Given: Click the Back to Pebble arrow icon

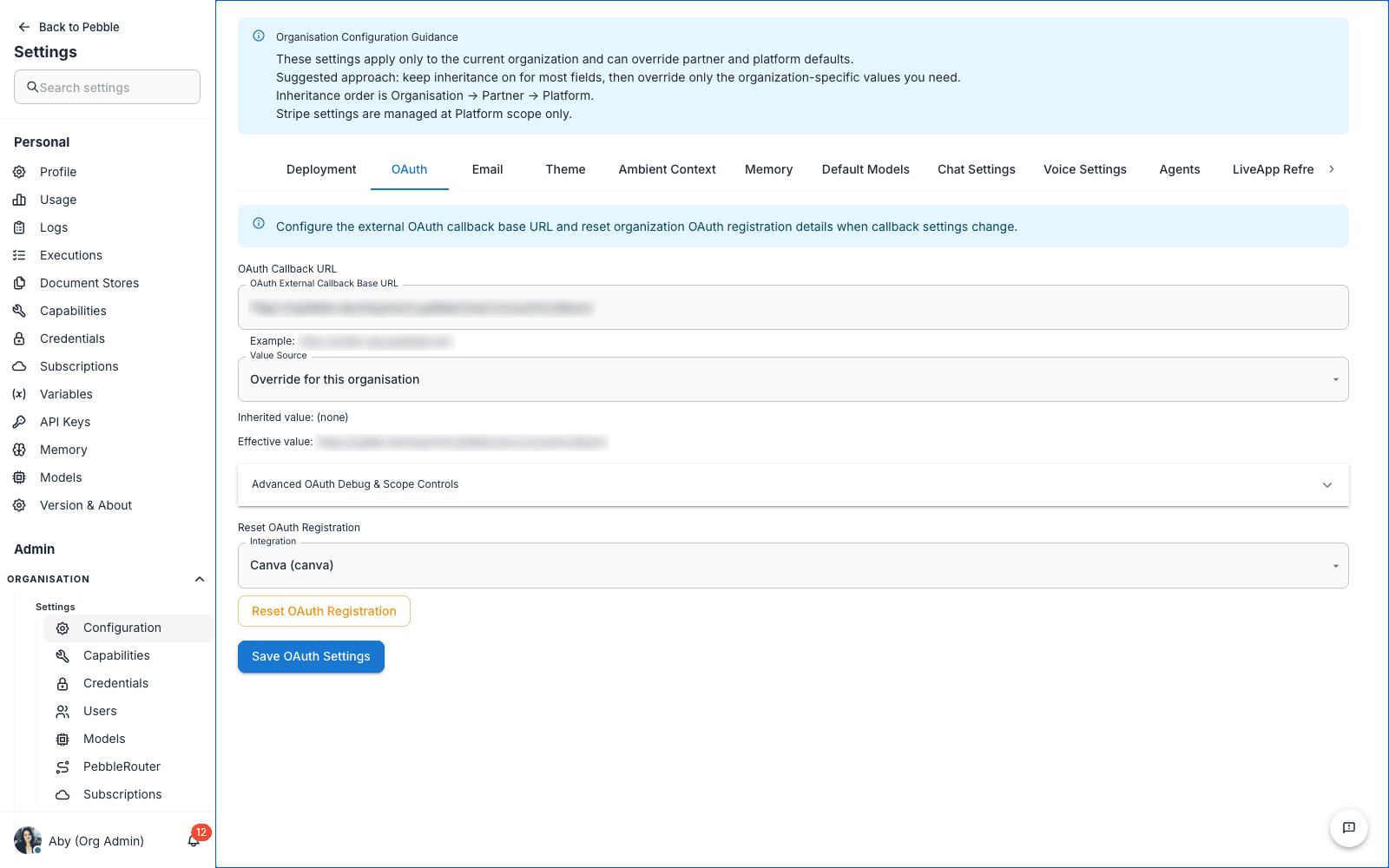Looking at the screenshot, I should point(24,27).
